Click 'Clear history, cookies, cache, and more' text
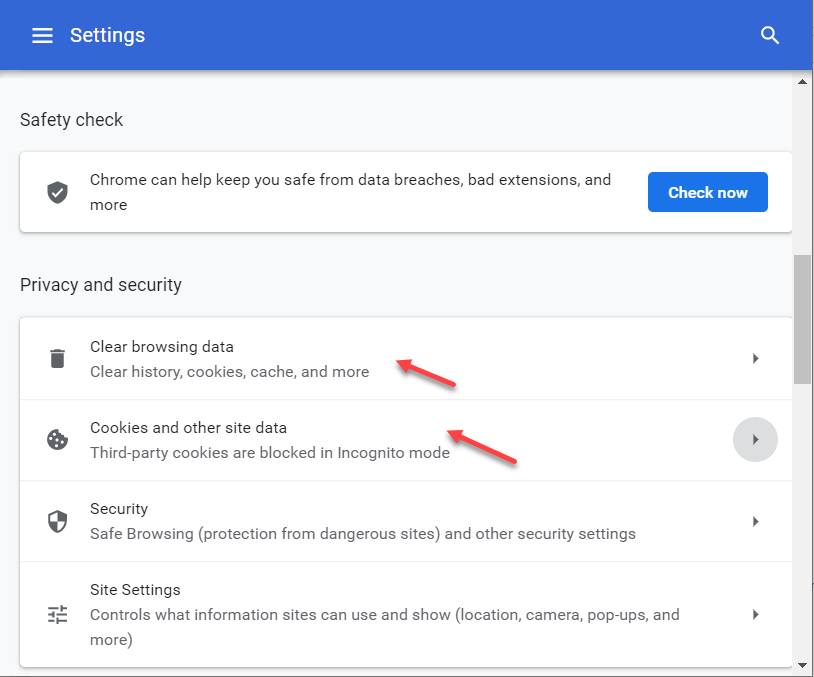Image resolution: width=814 pixels, height=677 pixels. pos(229,372)
